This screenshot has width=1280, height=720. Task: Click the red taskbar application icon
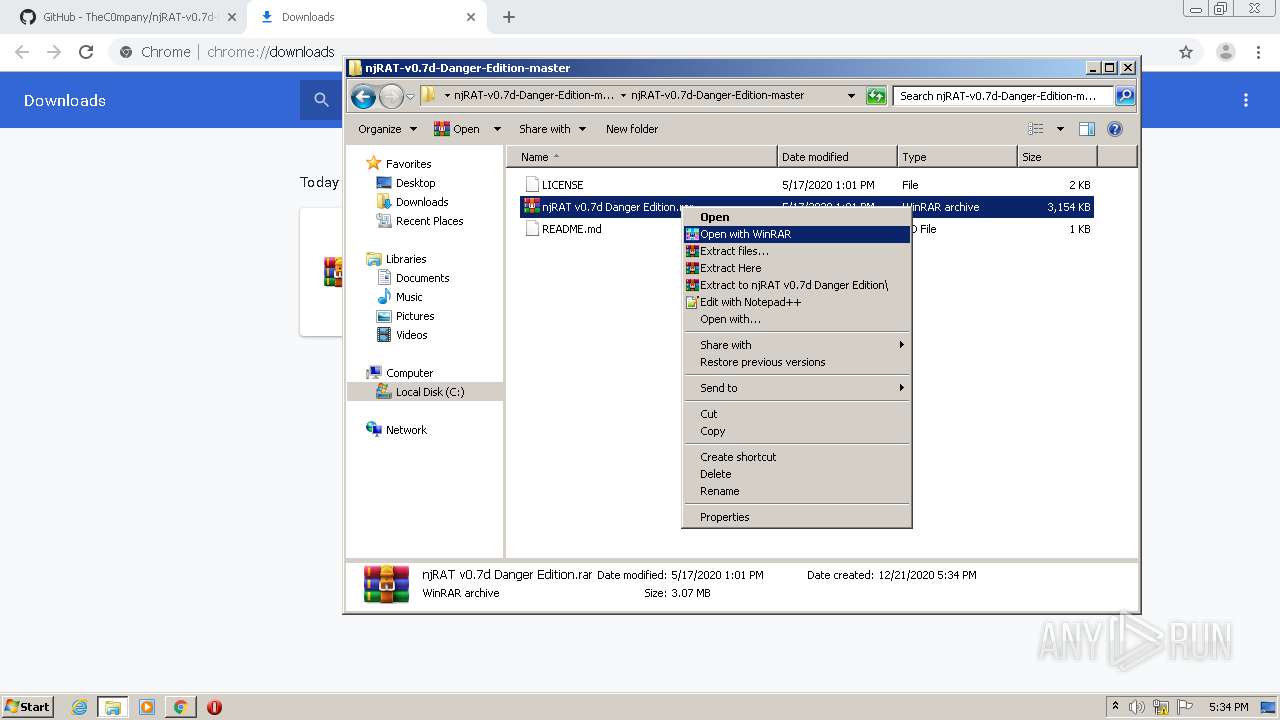click(x=214, y=707)
